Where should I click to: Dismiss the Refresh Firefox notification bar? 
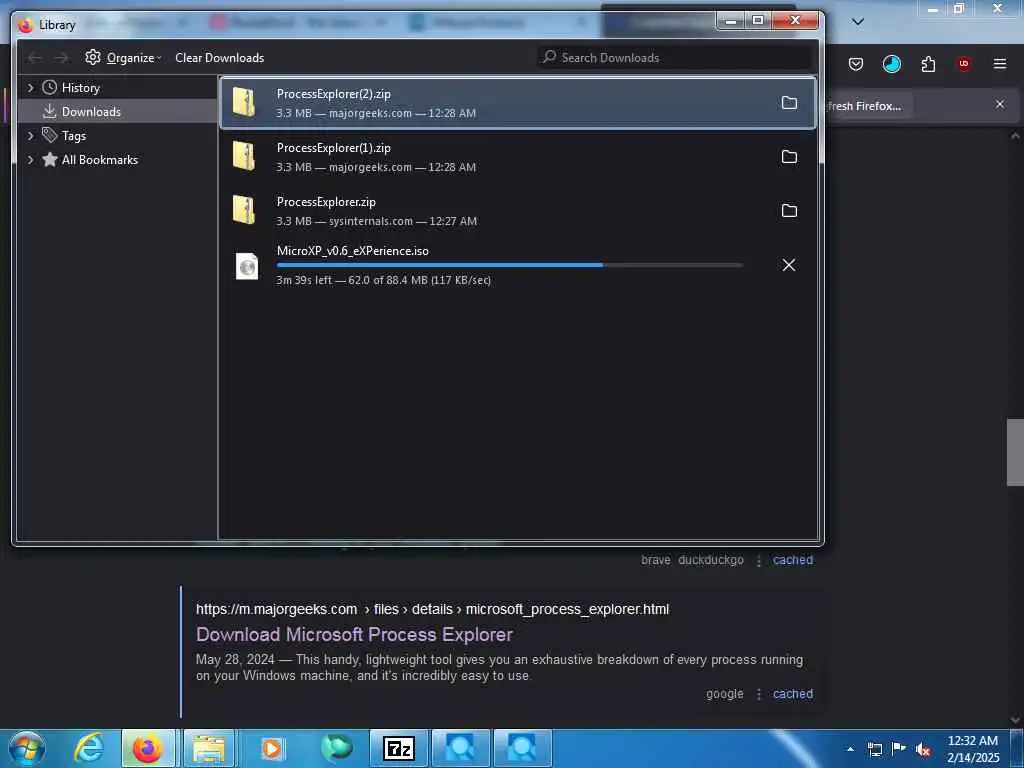[x=1000, y=104]
